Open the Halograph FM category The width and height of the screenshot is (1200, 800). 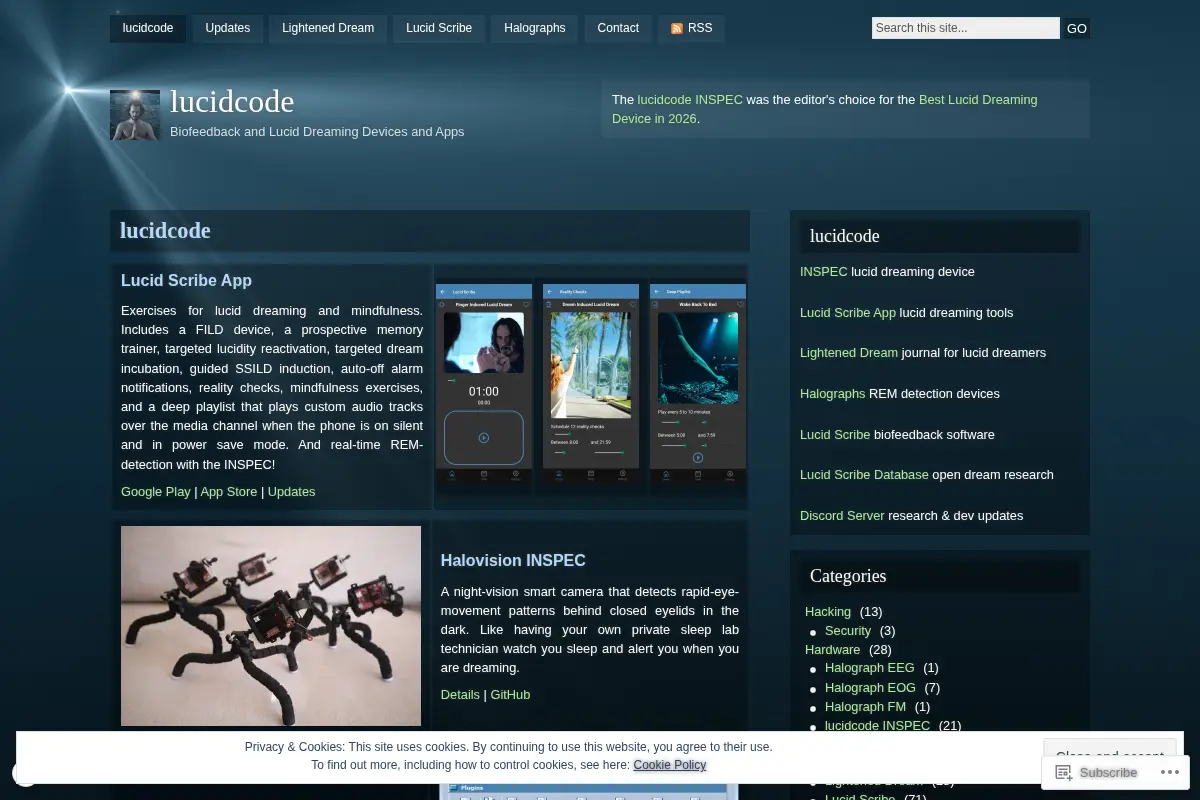point(866,707)
